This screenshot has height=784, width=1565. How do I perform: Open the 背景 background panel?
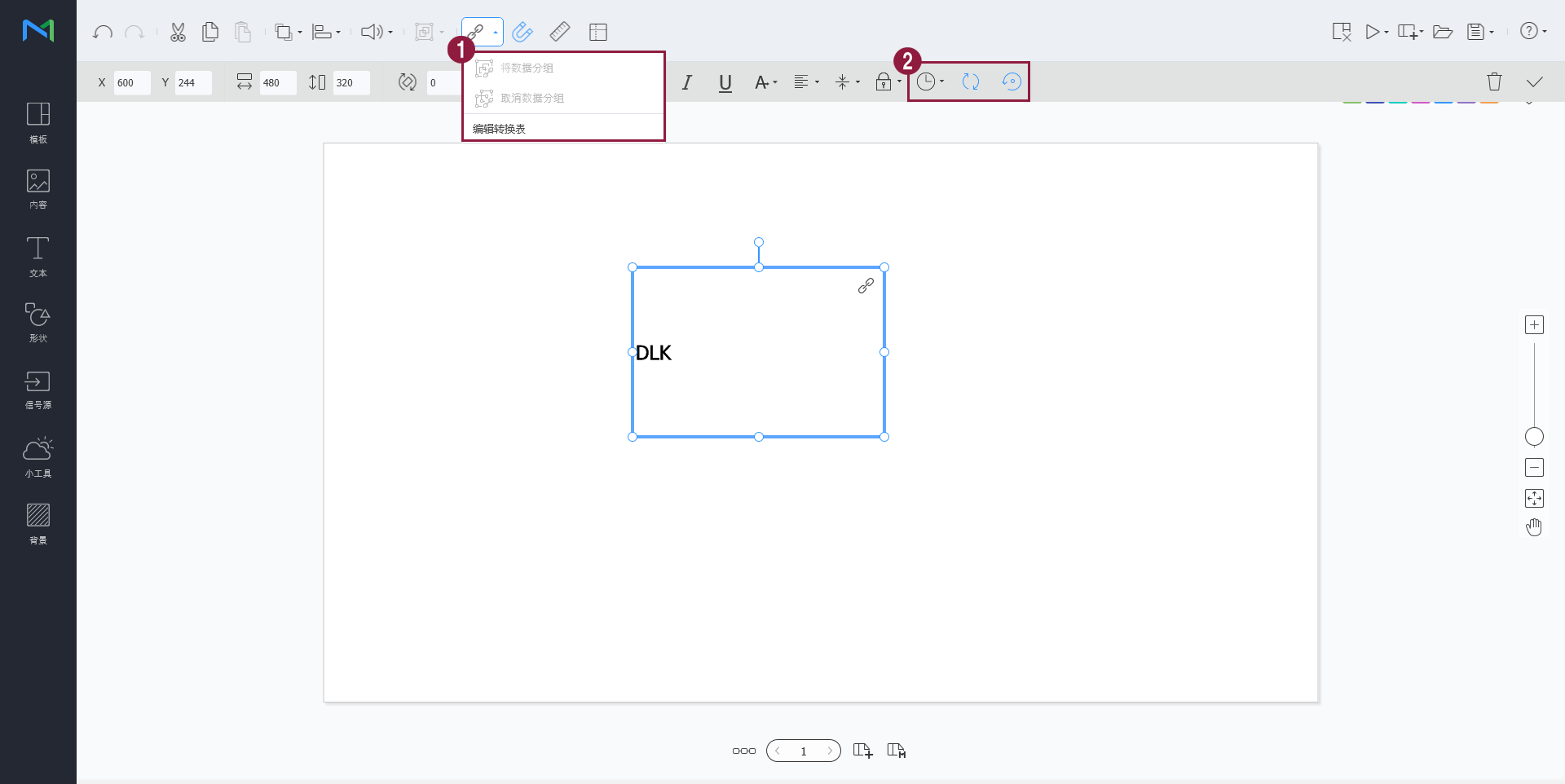point(37,523)
